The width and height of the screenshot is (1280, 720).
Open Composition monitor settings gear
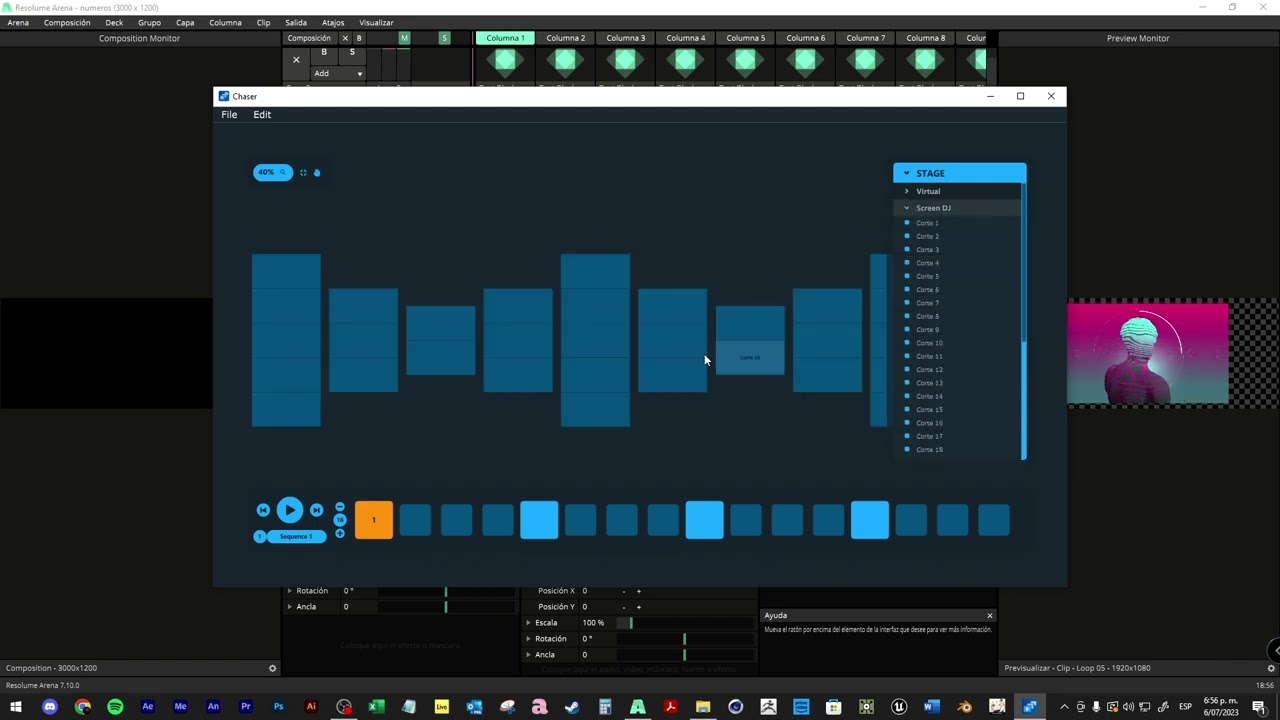272,668
